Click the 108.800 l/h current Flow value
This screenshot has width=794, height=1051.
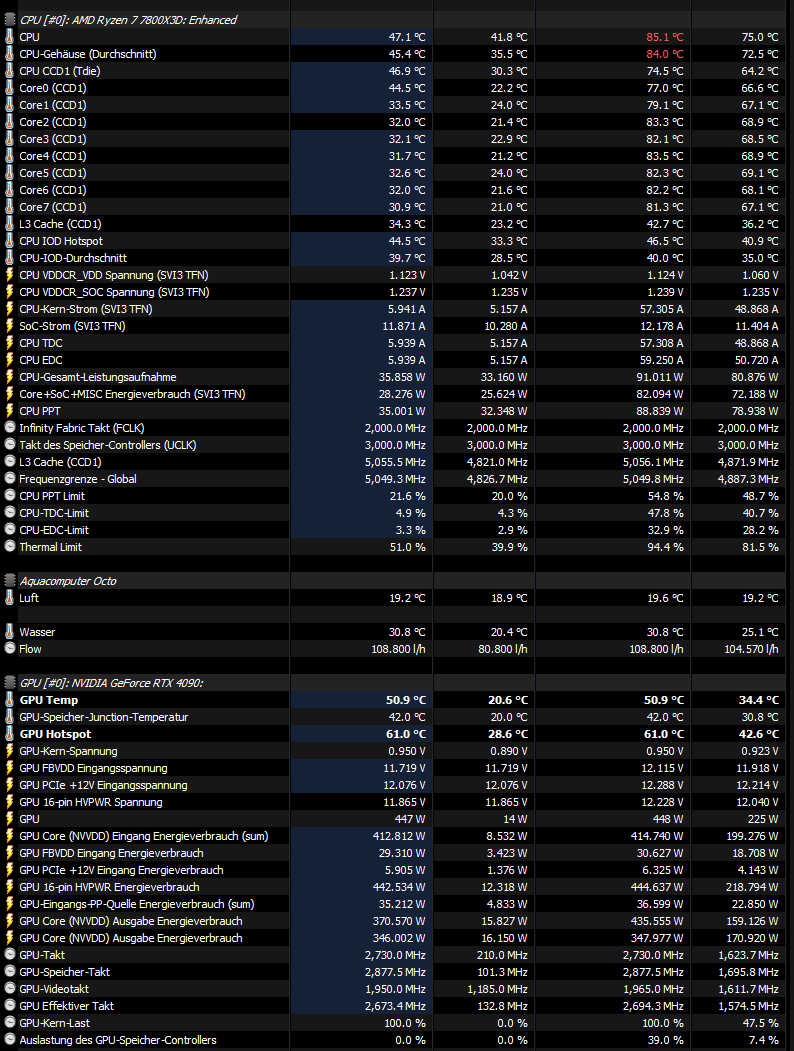tap(399, 649)
